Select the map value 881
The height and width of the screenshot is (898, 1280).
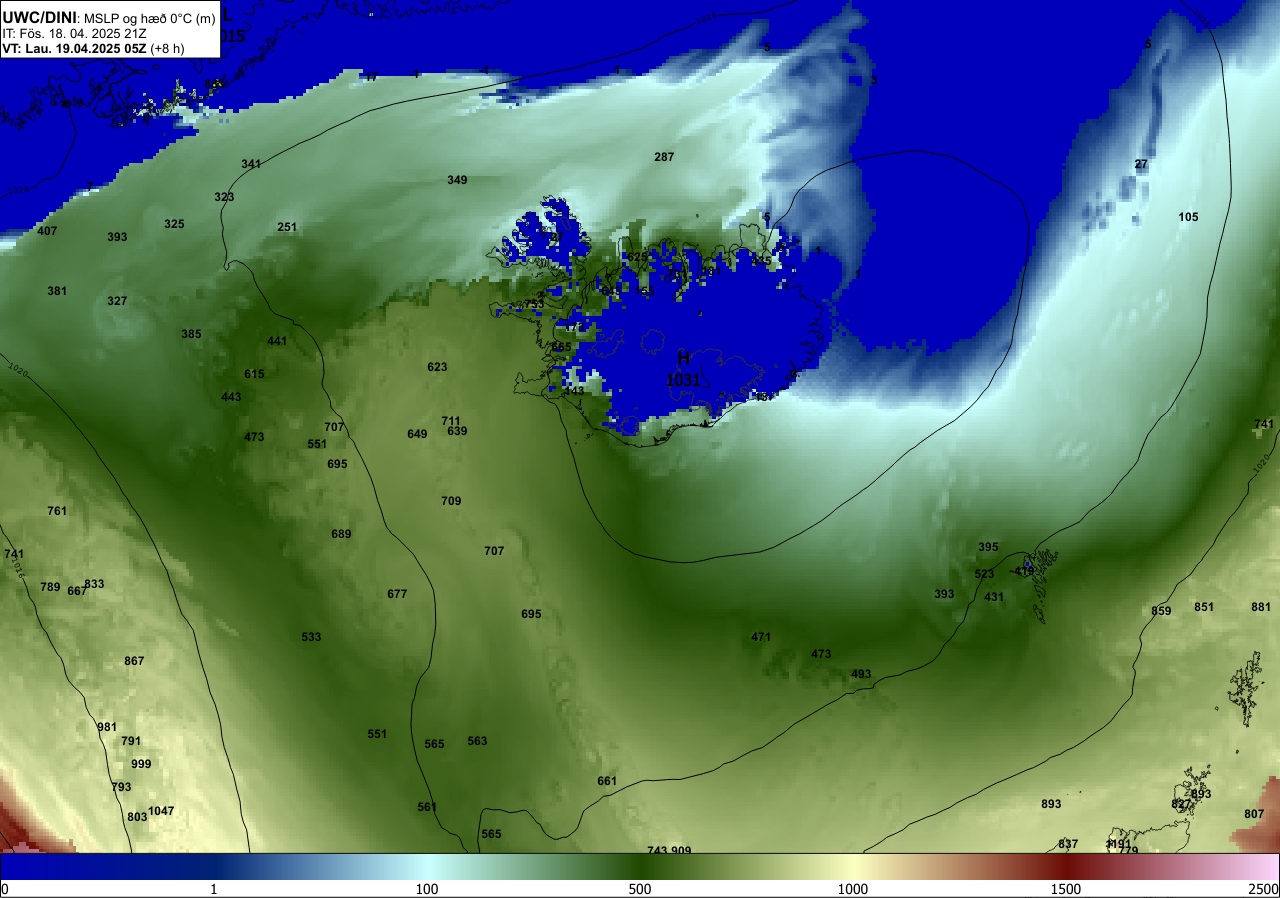[1261, 607]
